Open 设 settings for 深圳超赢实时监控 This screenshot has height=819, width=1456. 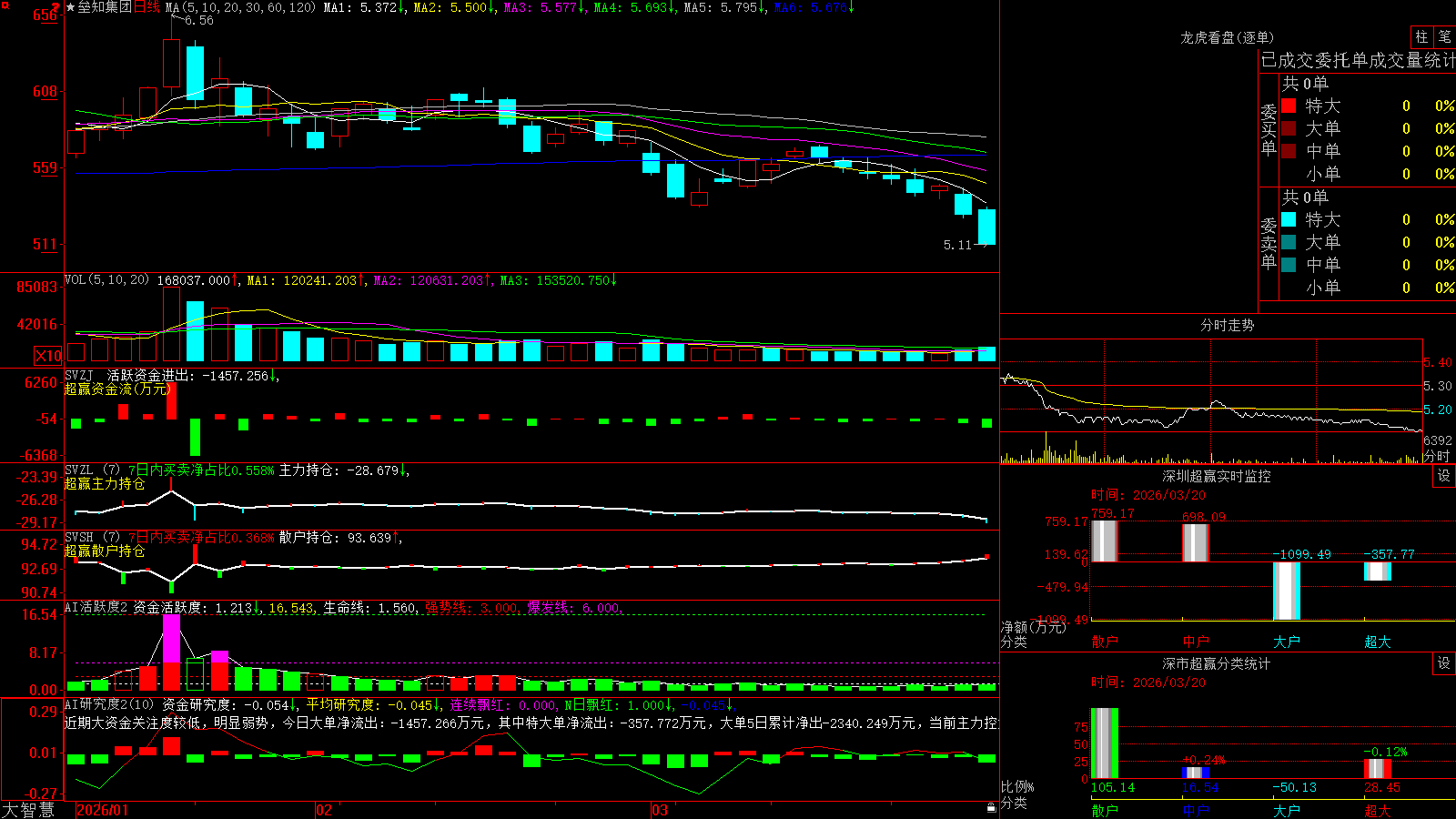pyautogui.click(x=1444, y=476)
